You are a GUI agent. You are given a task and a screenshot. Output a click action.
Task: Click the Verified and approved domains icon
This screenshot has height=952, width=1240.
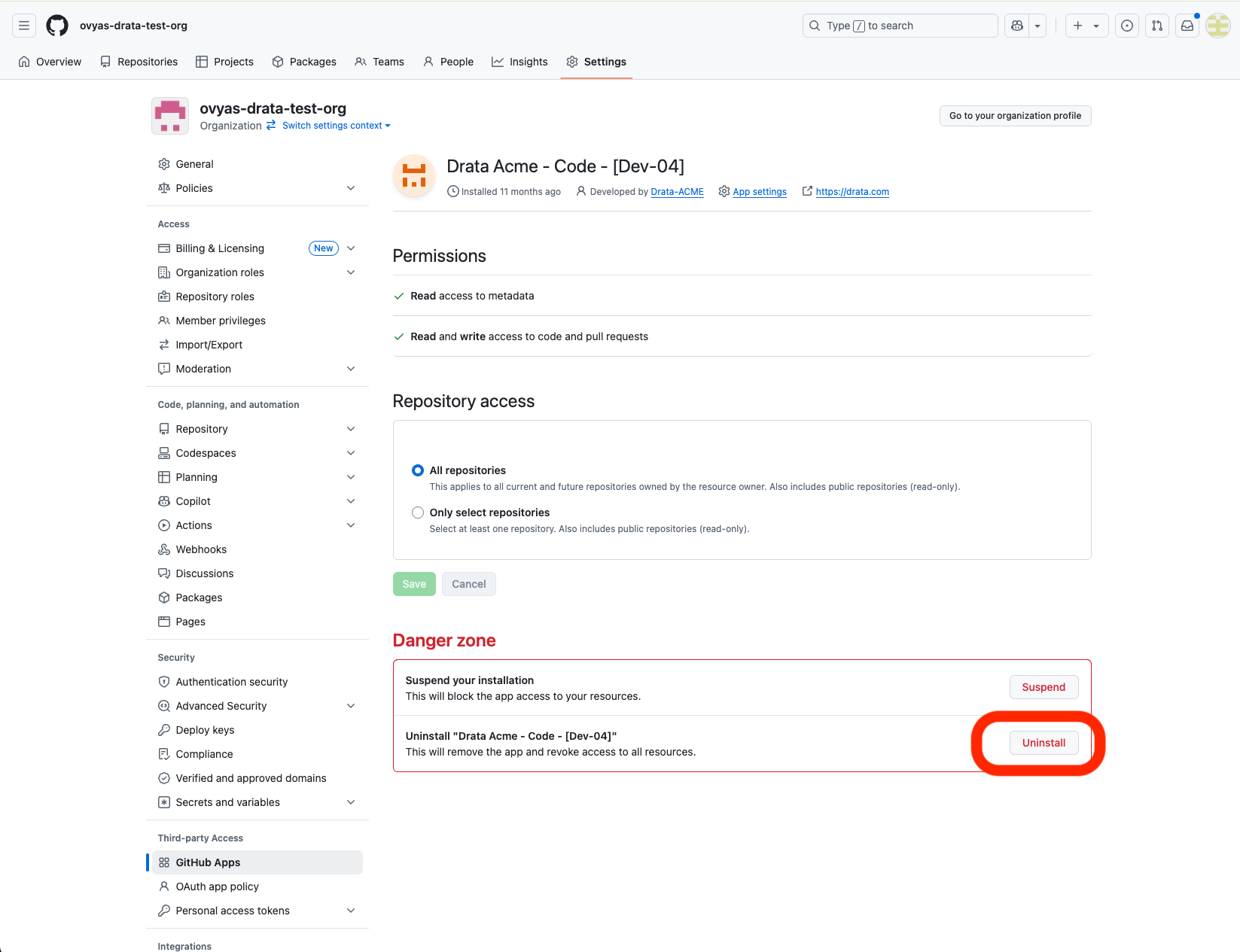[x=164, y=778]
